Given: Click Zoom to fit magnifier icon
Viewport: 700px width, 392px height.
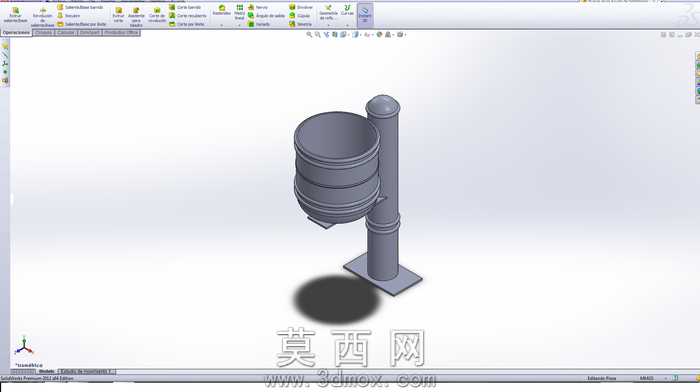Looking at the screenshot, I should click(x=309, y=34).
